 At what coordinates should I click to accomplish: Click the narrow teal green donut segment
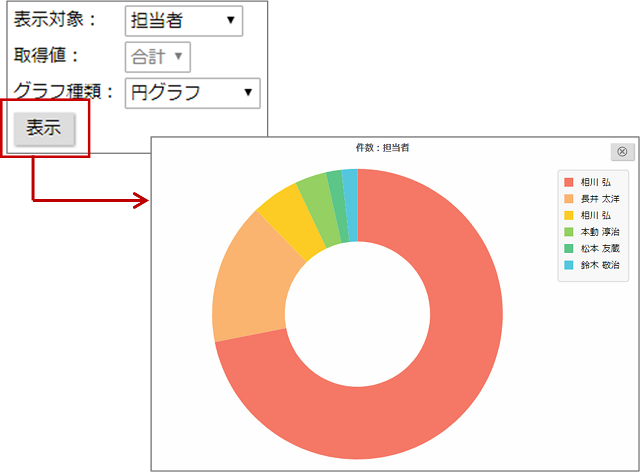pyautogui.click(x=340, y=207)
